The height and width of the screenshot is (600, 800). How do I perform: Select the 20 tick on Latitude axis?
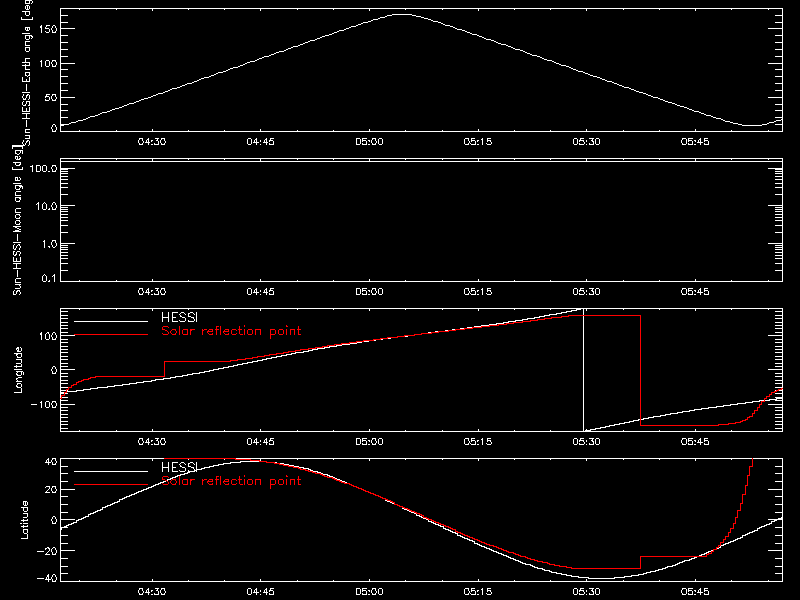[51, 490]
